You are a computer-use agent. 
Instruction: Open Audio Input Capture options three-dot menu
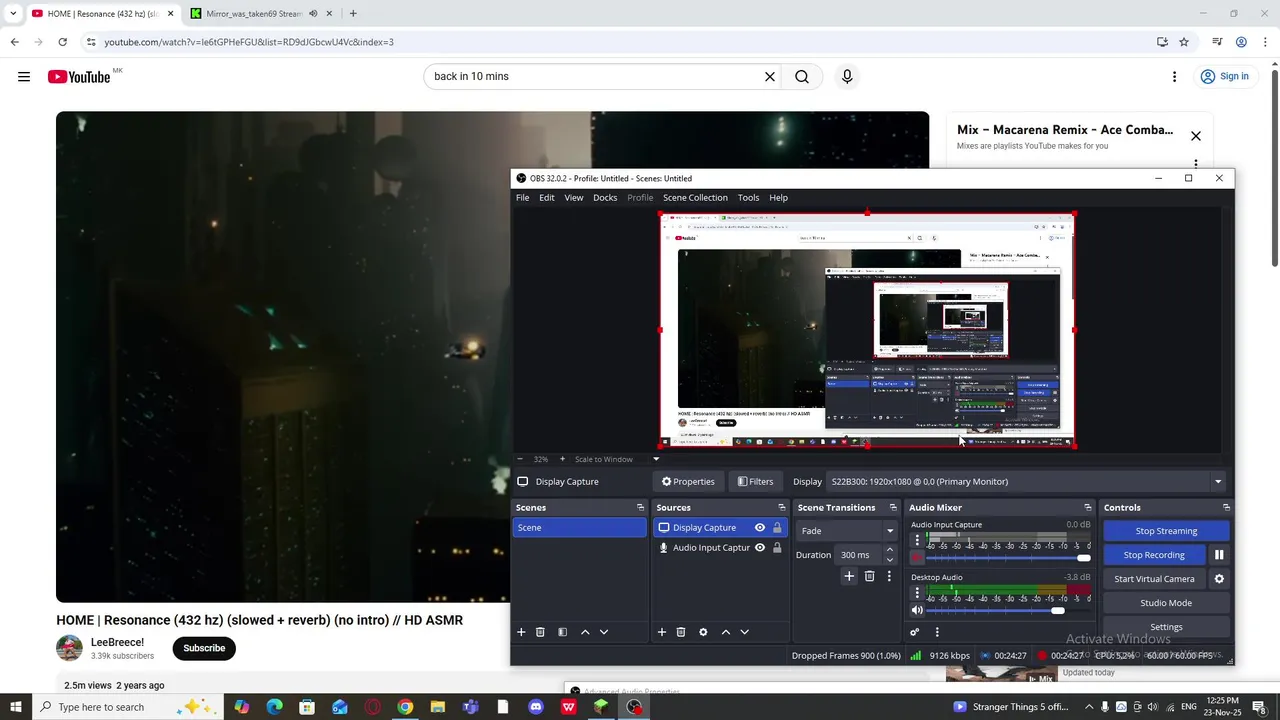917,540
